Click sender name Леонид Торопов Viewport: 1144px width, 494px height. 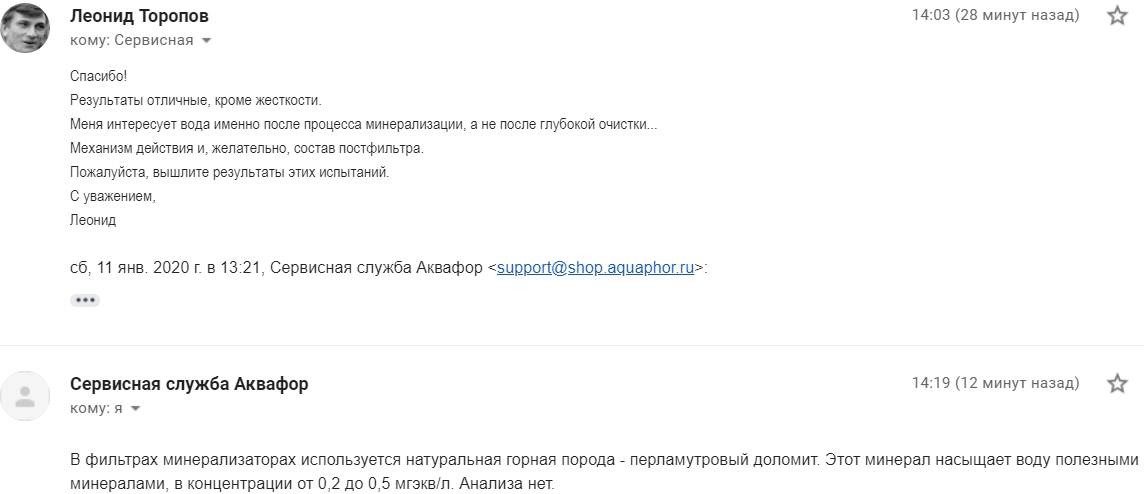click(140, 16)
